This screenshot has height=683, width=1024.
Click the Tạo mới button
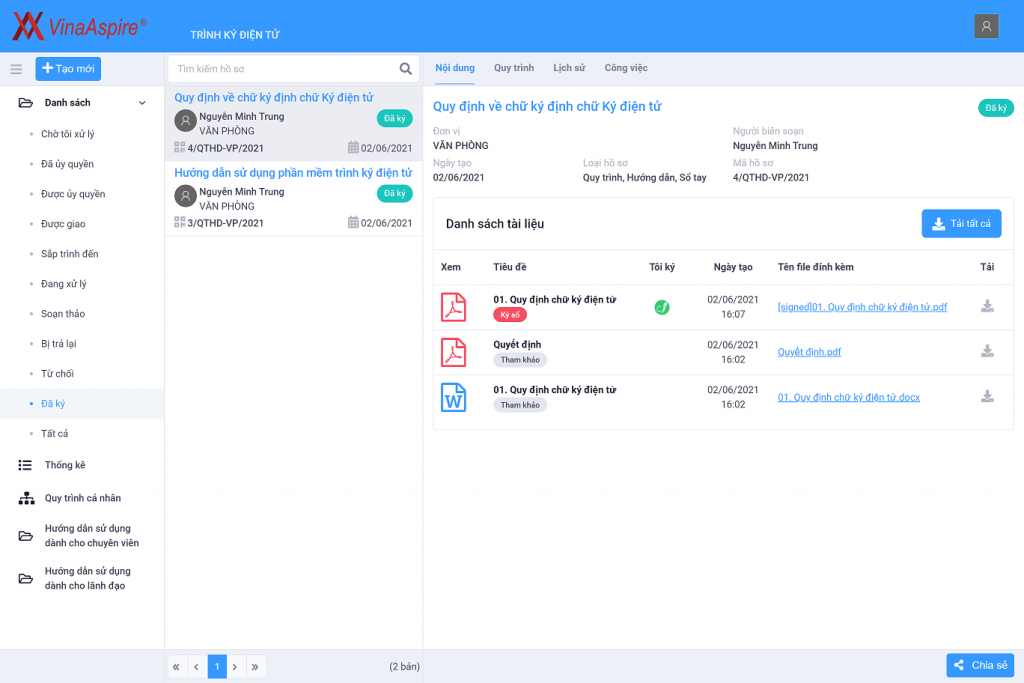click(x=68, y=68)
